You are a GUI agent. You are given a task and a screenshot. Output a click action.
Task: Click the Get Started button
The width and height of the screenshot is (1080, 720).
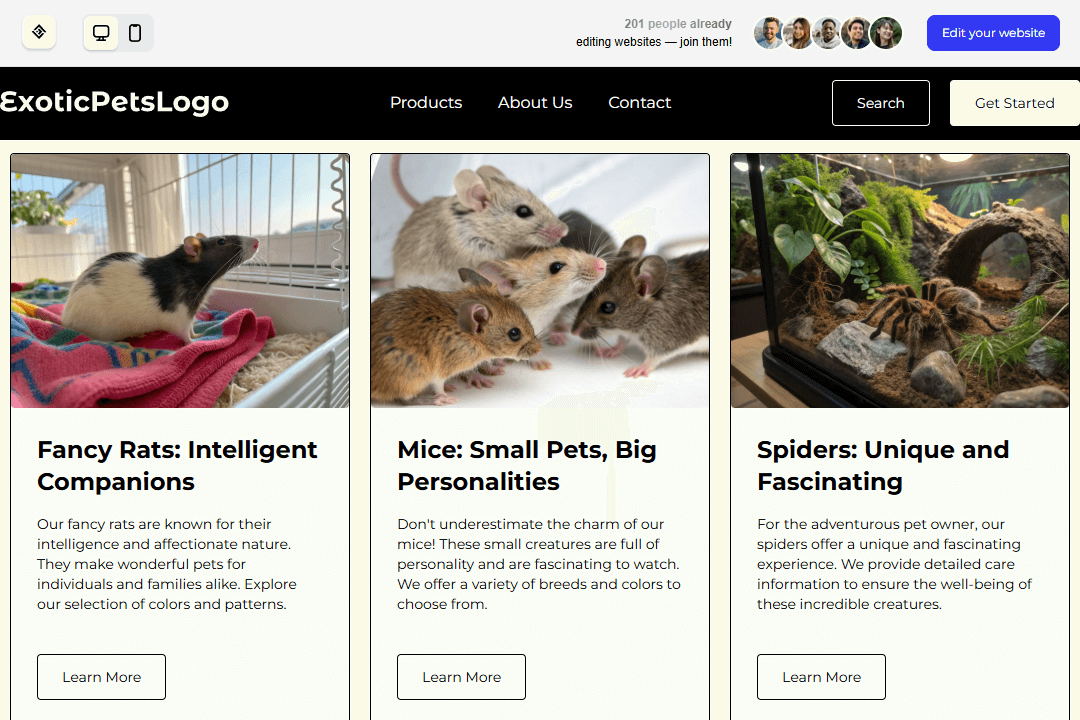coord(1015,103)
